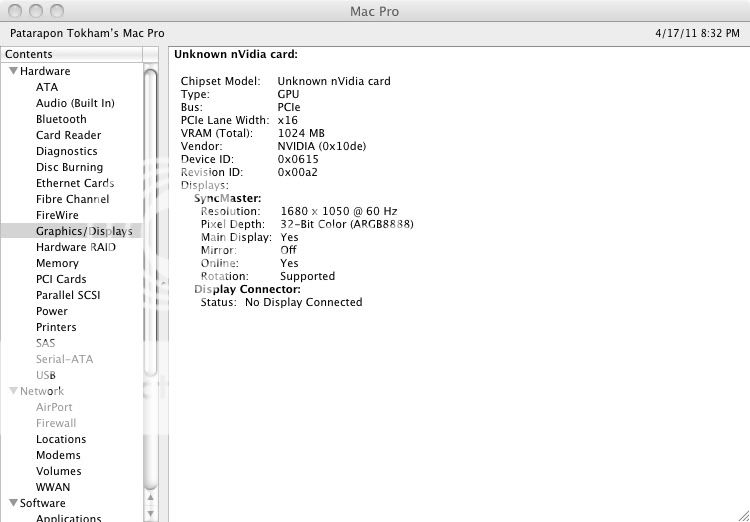This screenshot has height=522, width=750.
Task: Click the Software category label
Action: 43,503
